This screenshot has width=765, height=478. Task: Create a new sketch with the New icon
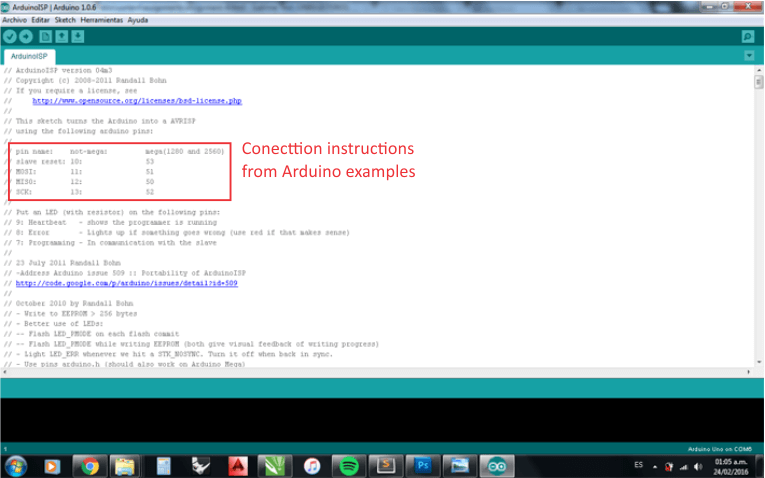tap(45, 37)
